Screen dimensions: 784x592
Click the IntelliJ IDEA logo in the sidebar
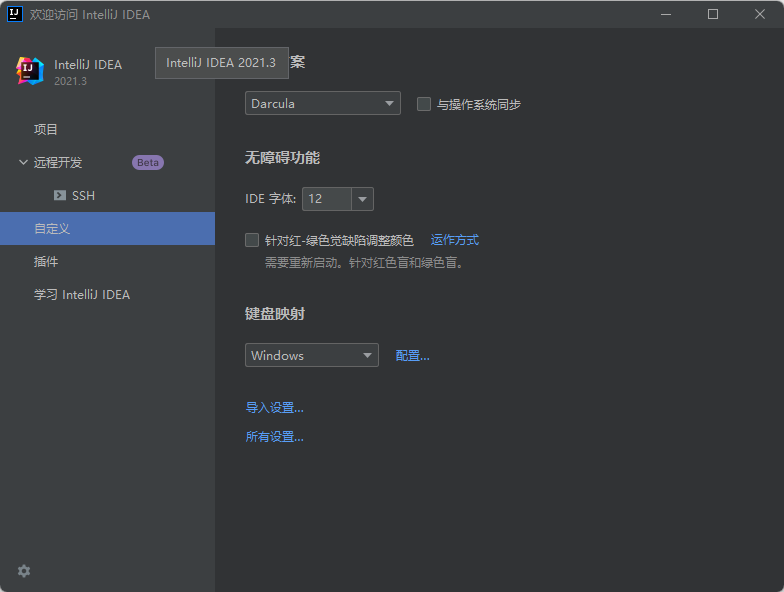(30, 70)
